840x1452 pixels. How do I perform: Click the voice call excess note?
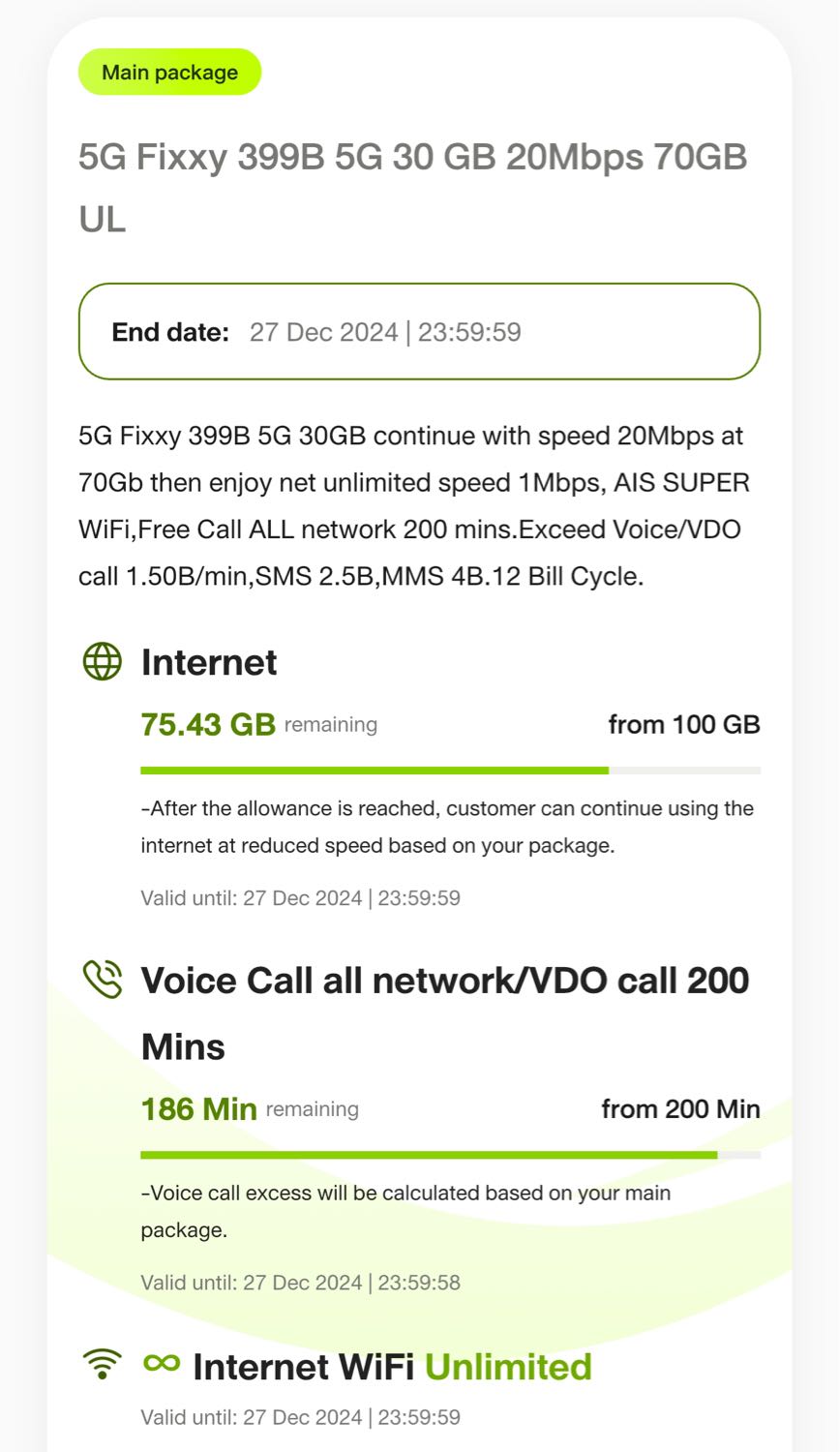point(405,1211)
